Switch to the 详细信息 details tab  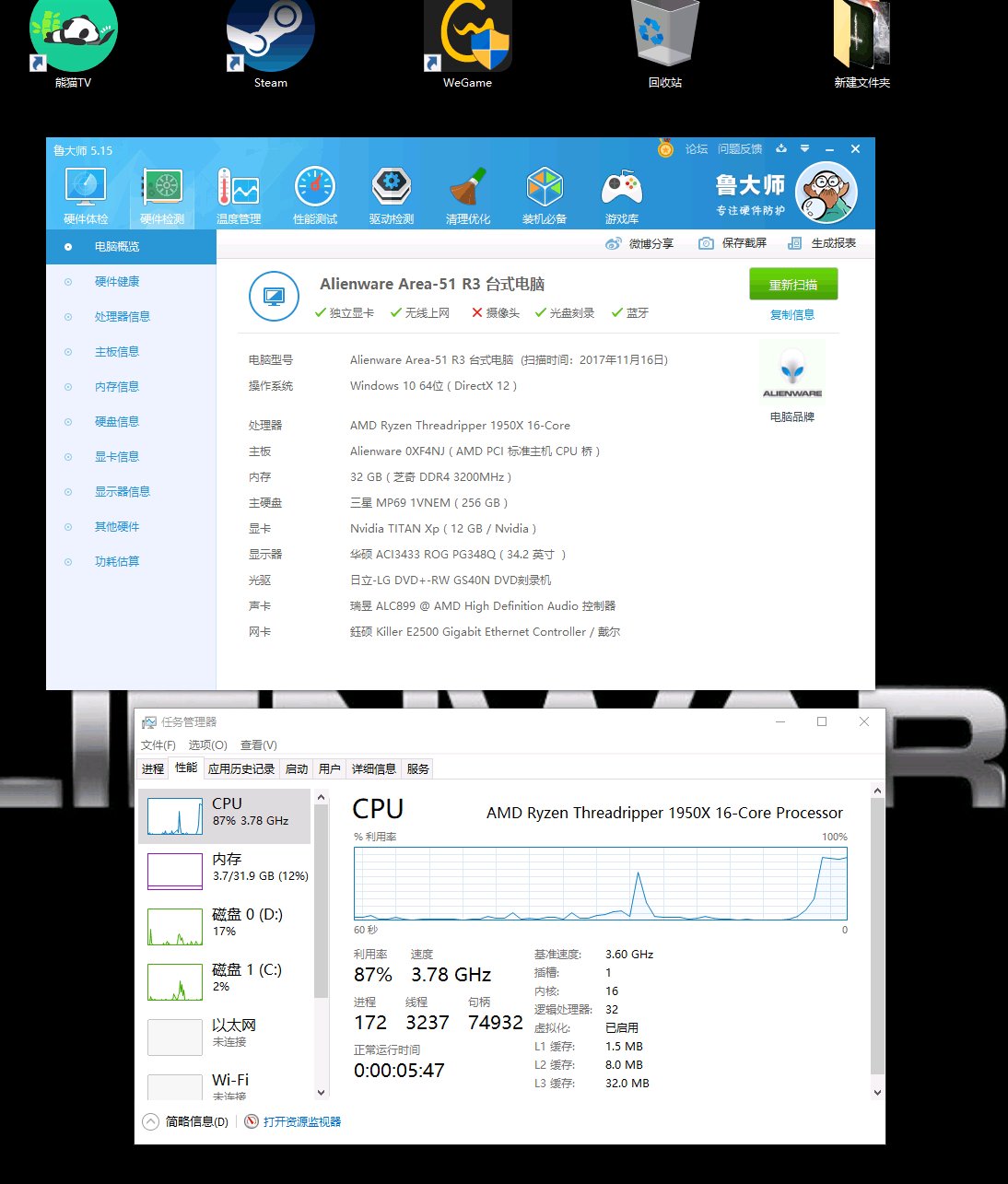(374, 768)
